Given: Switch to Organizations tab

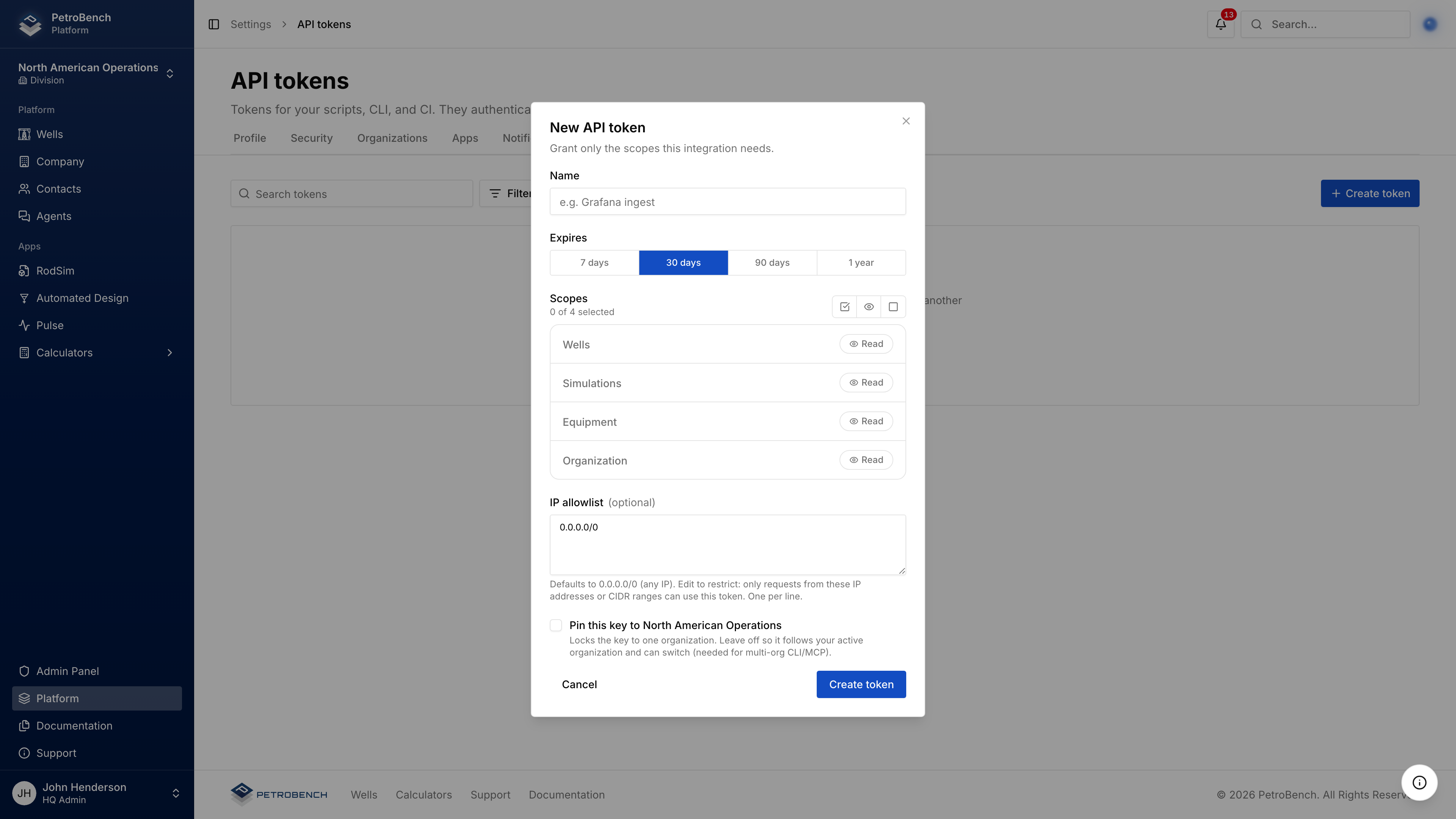Looking at the screenshot, I should coord(392,138).
